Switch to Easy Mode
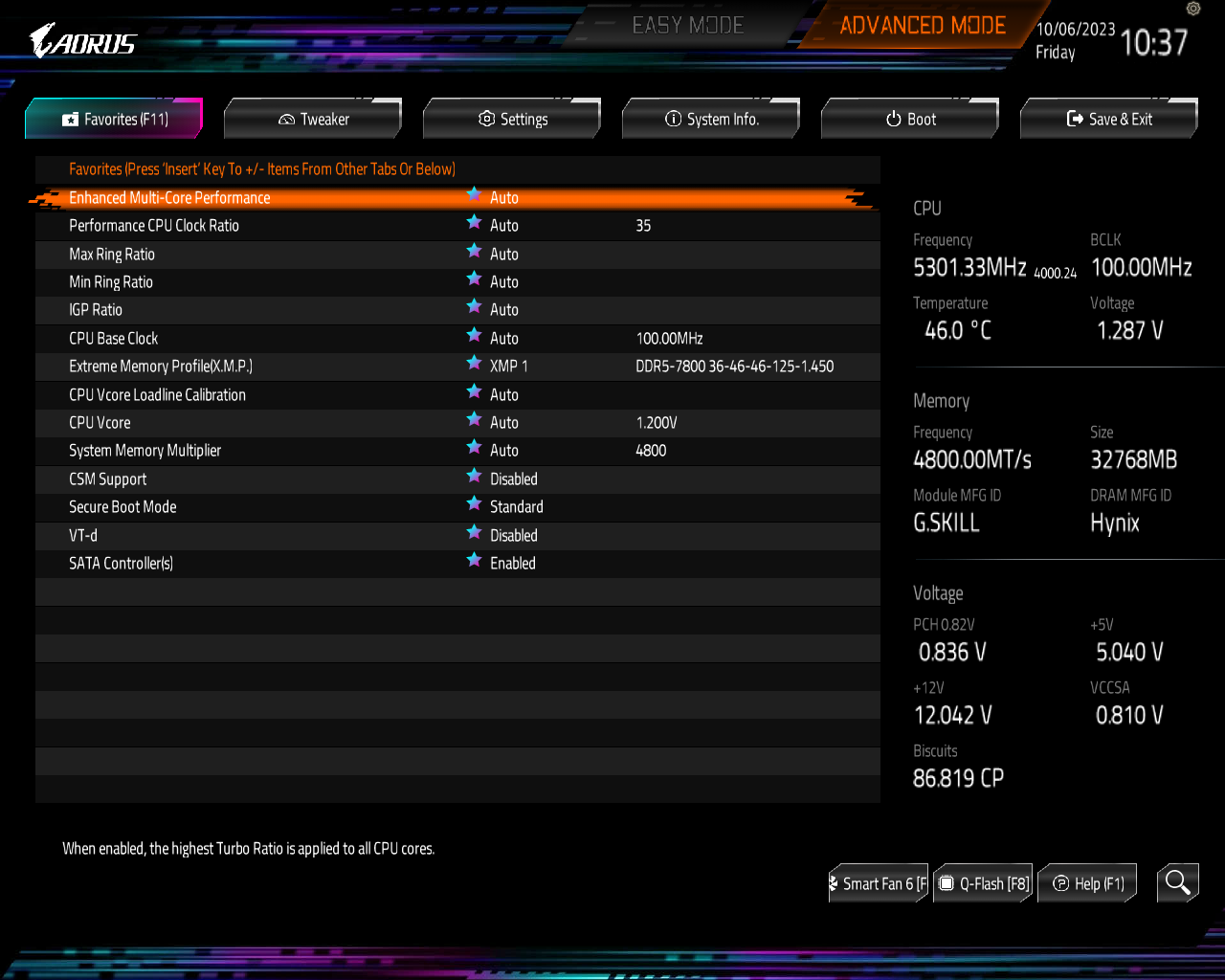Image resolution: width=1225 pixels, height=980 pixels. (x=688, y=26)
